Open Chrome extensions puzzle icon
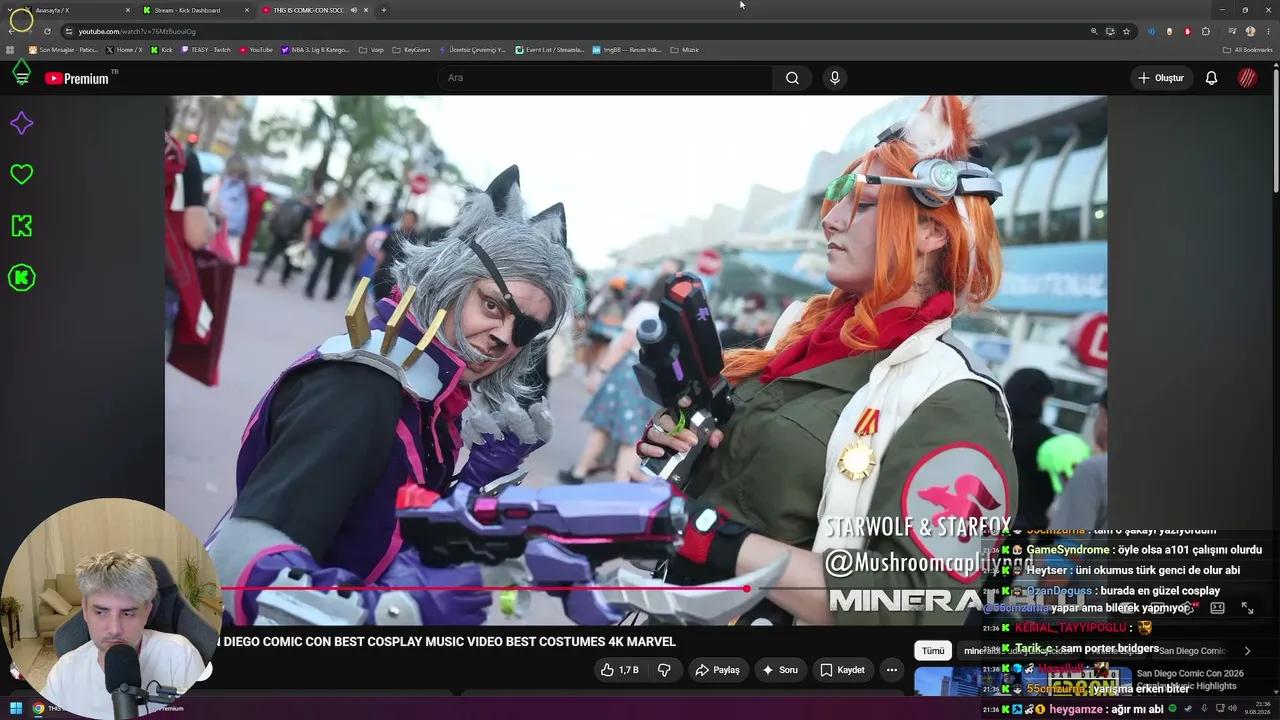This screenshot has height=720, width=1280. coord(1206,31)
